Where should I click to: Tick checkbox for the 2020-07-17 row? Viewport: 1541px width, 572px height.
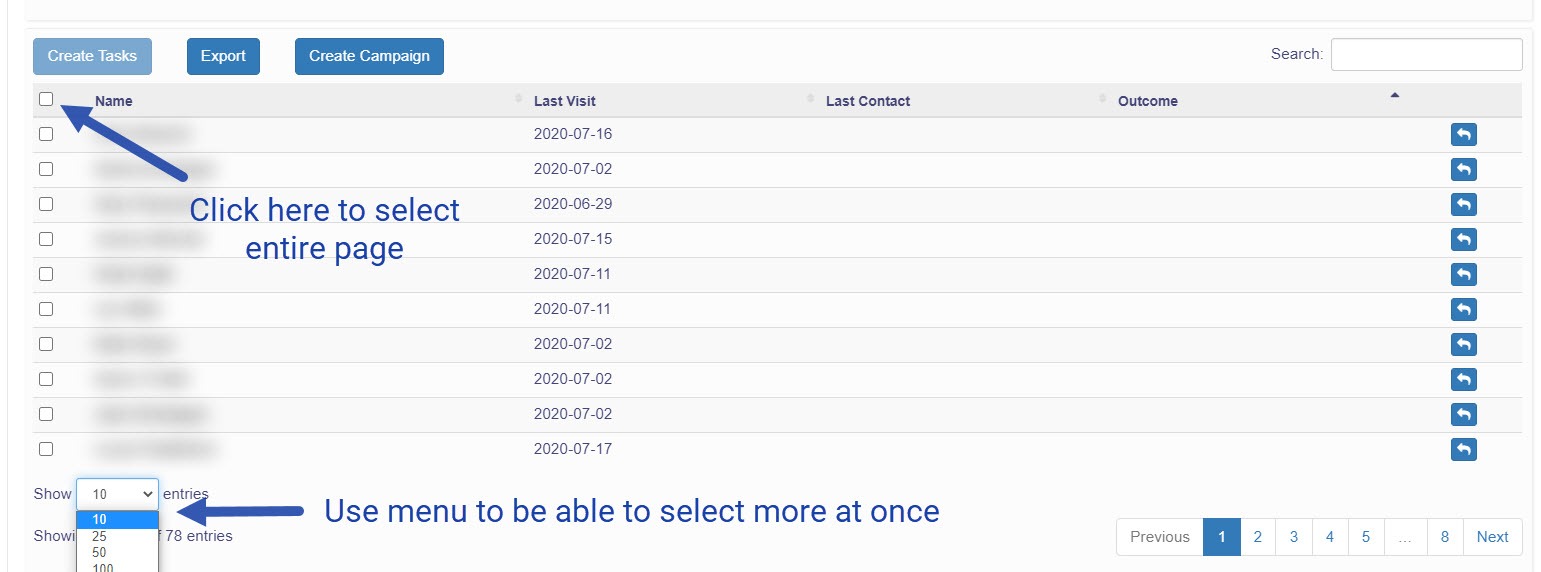click(x=46, y=449)
